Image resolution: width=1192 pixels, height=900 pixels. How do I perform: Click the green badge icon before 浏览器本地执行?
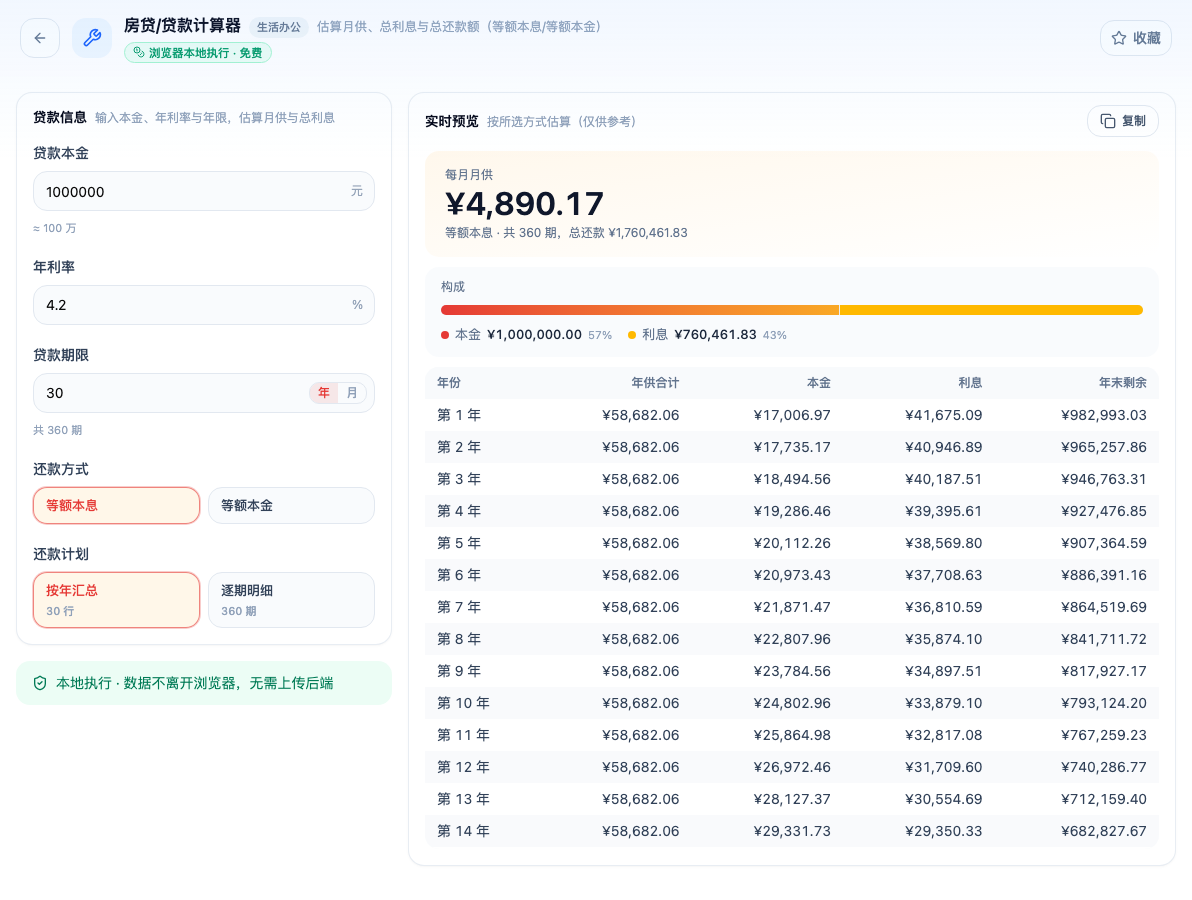point(138,52)
